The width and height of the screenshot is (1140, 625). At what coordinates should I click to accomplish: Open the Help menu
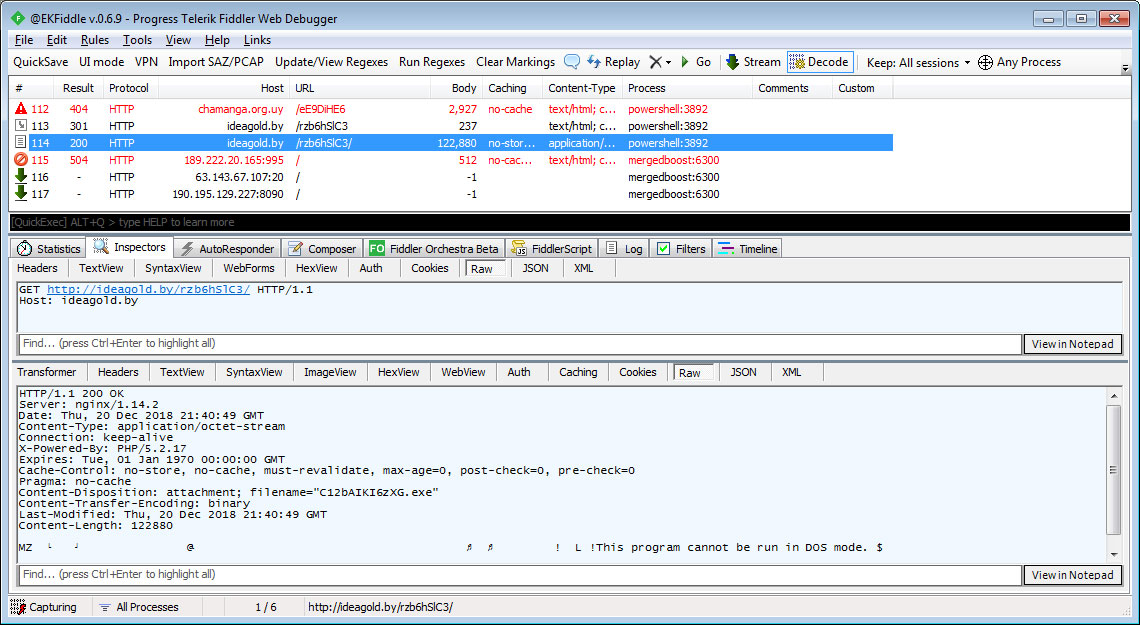tap(217, 40)
